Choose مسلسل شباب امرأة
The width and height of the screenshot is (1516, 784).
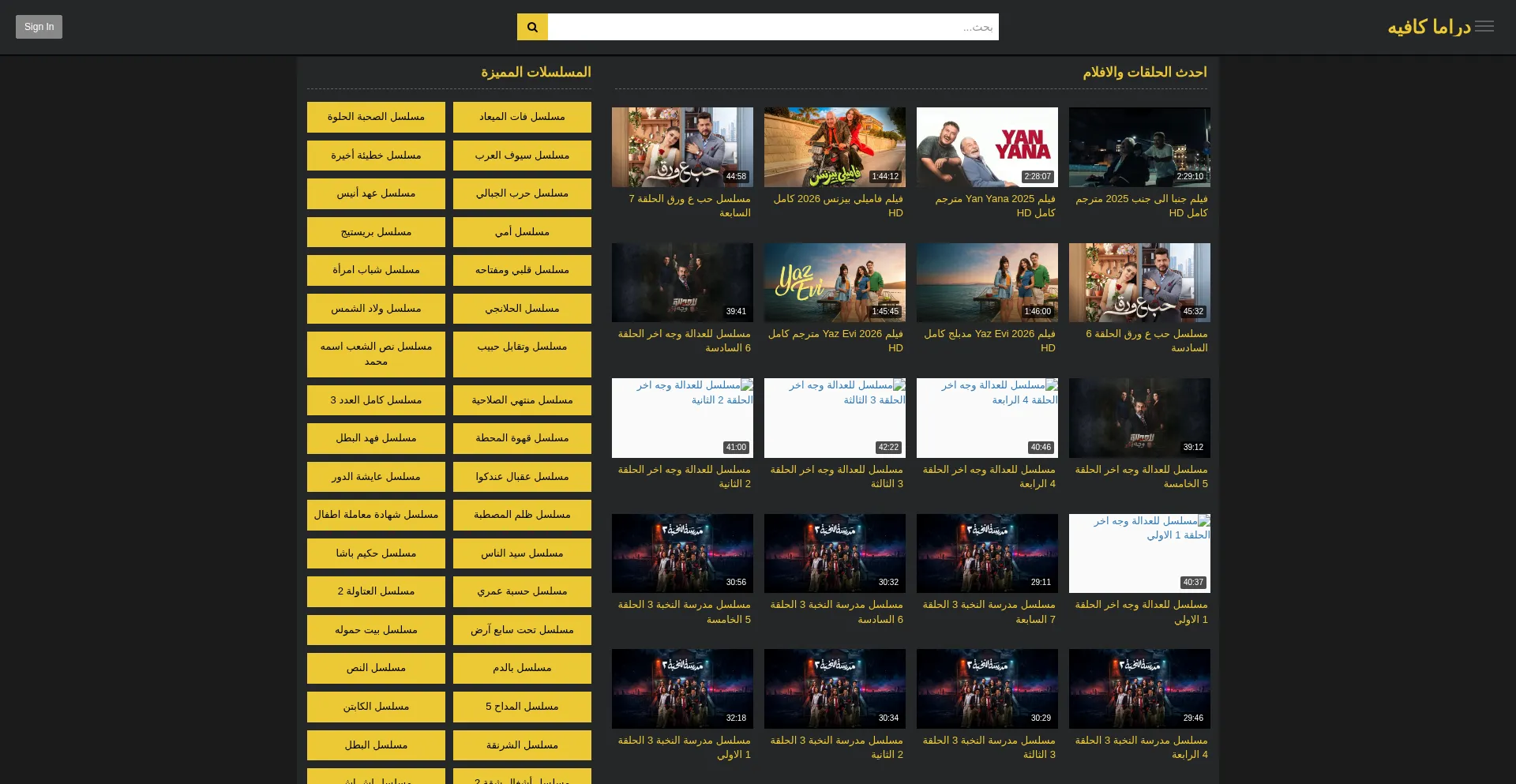(x=376, y=270)
